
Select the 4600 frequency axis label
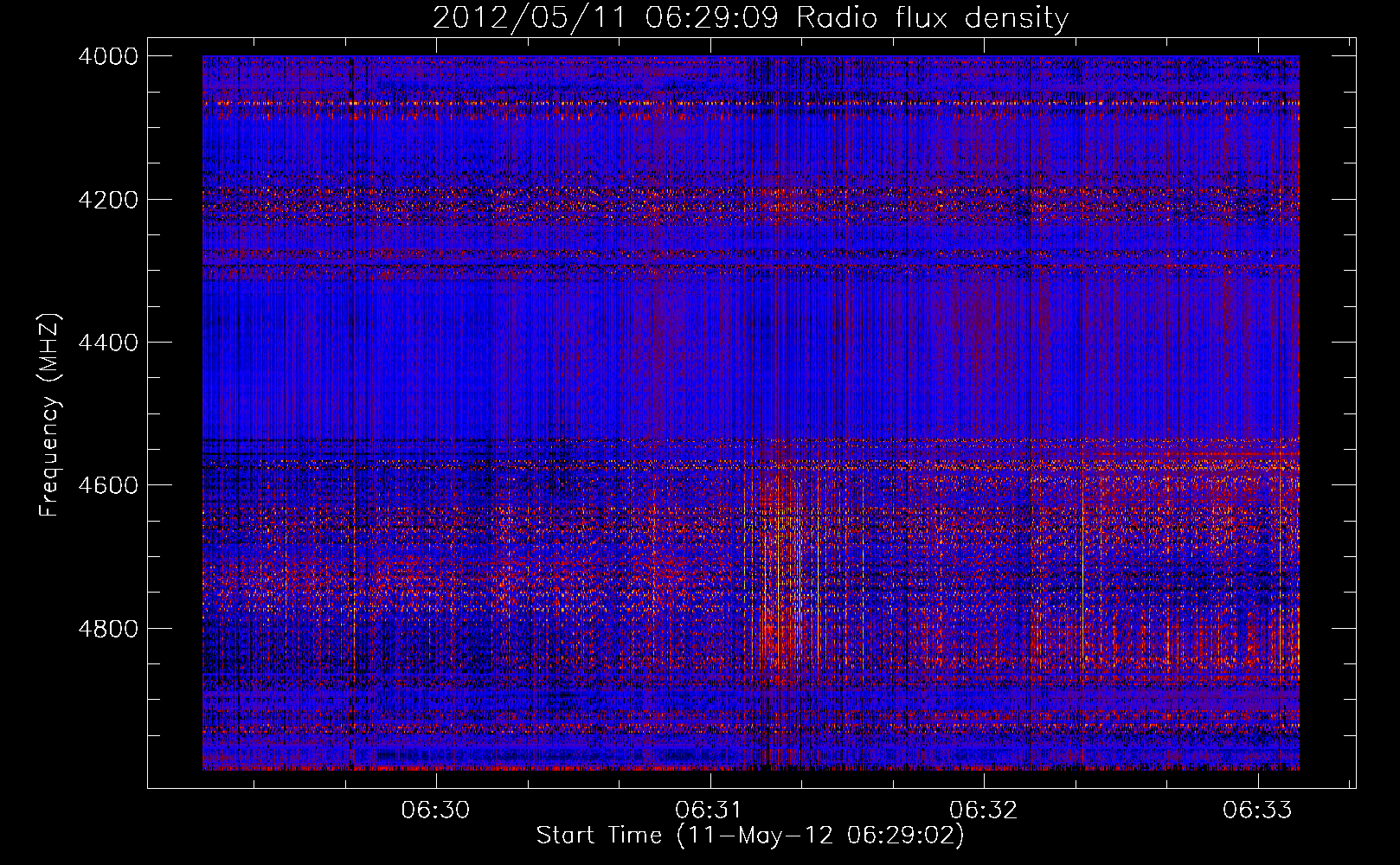[108, 485]
